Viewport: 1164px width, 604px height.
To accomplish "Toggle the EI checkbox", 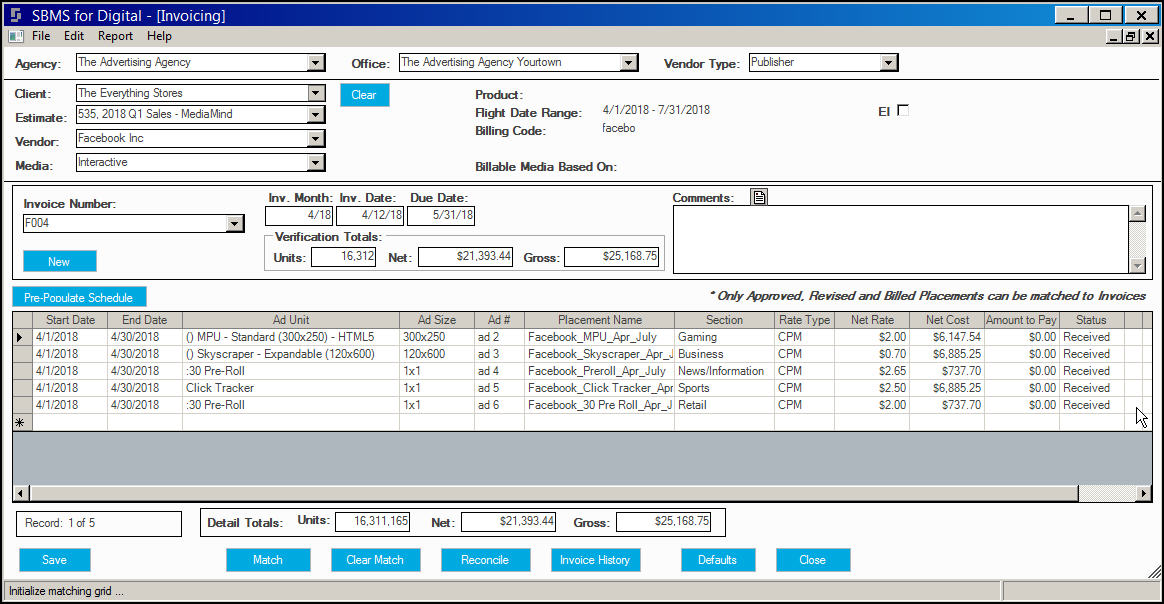I will click(903, 111).
